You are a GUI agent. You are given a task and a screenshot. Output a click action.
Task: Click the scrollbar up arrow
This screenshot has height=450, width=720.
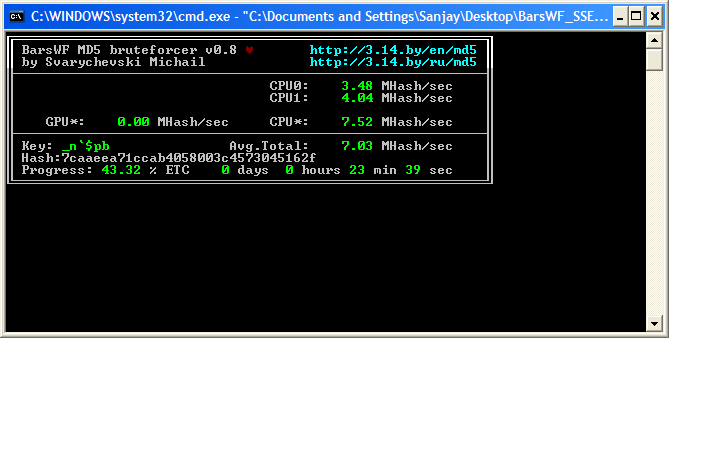[654, 40]
